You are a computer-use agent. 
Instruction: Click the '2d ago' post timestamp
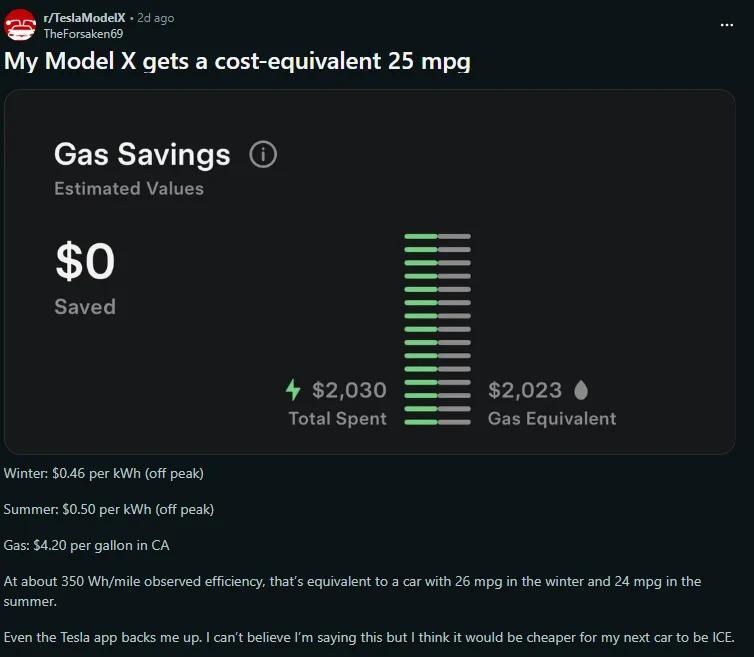(x=155, y=18)
